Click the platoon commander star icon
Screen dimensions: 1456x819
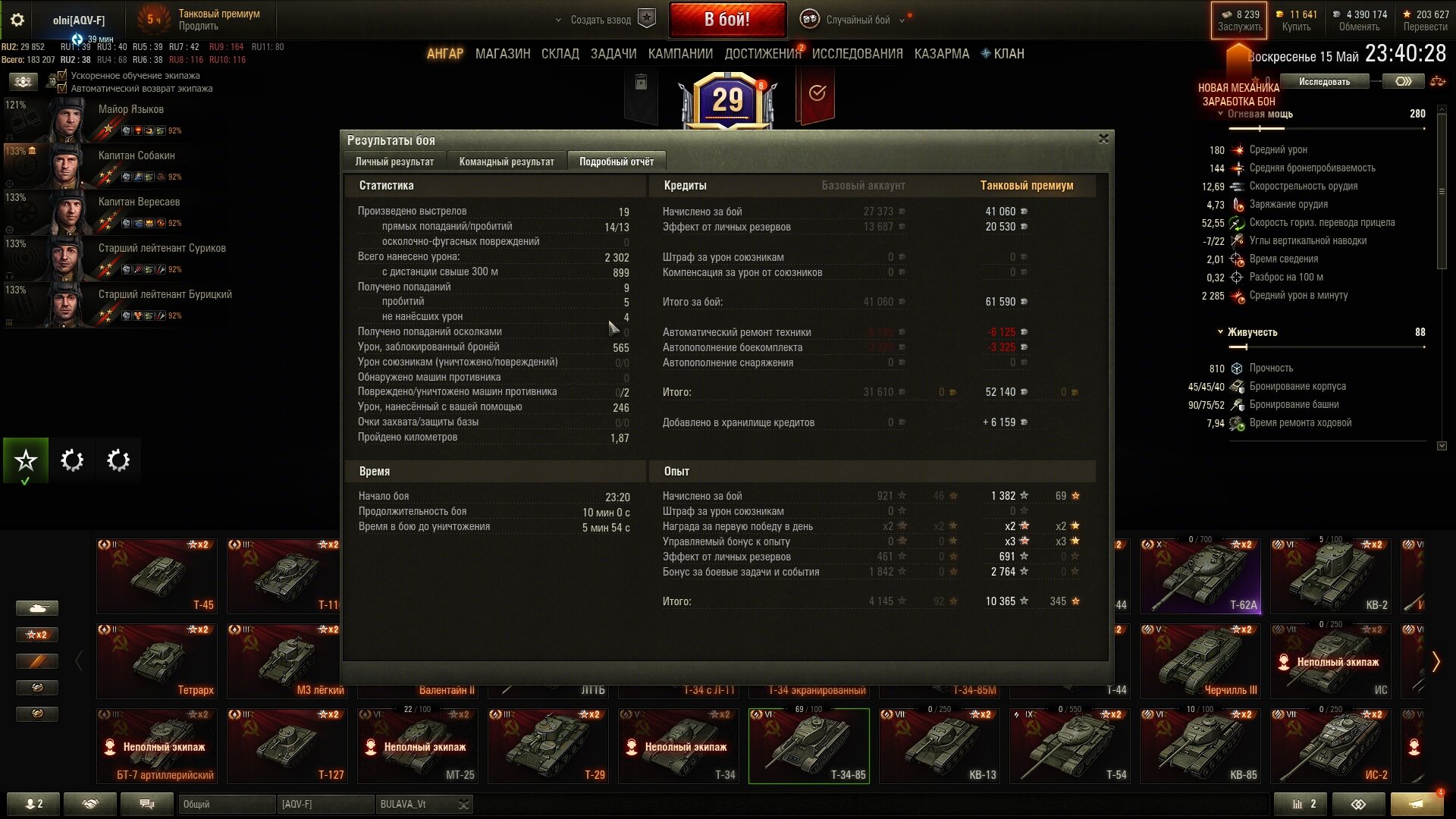(646, 19)
